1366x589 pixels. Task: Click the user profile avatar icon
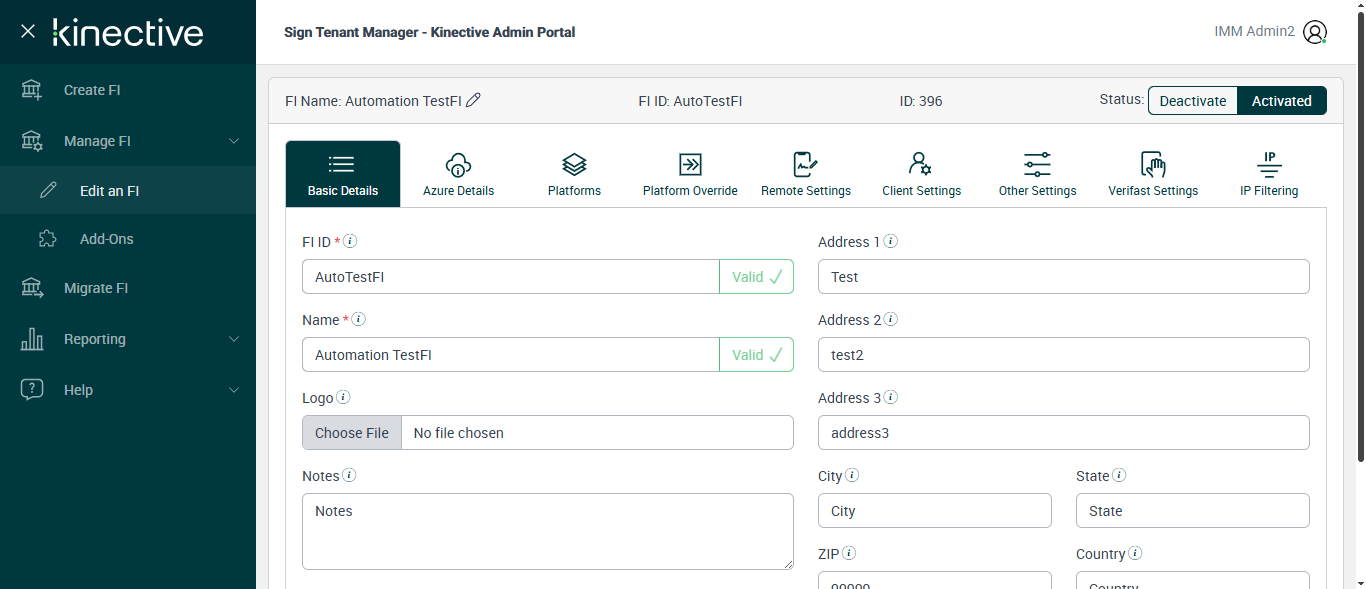coord(1315,32)
